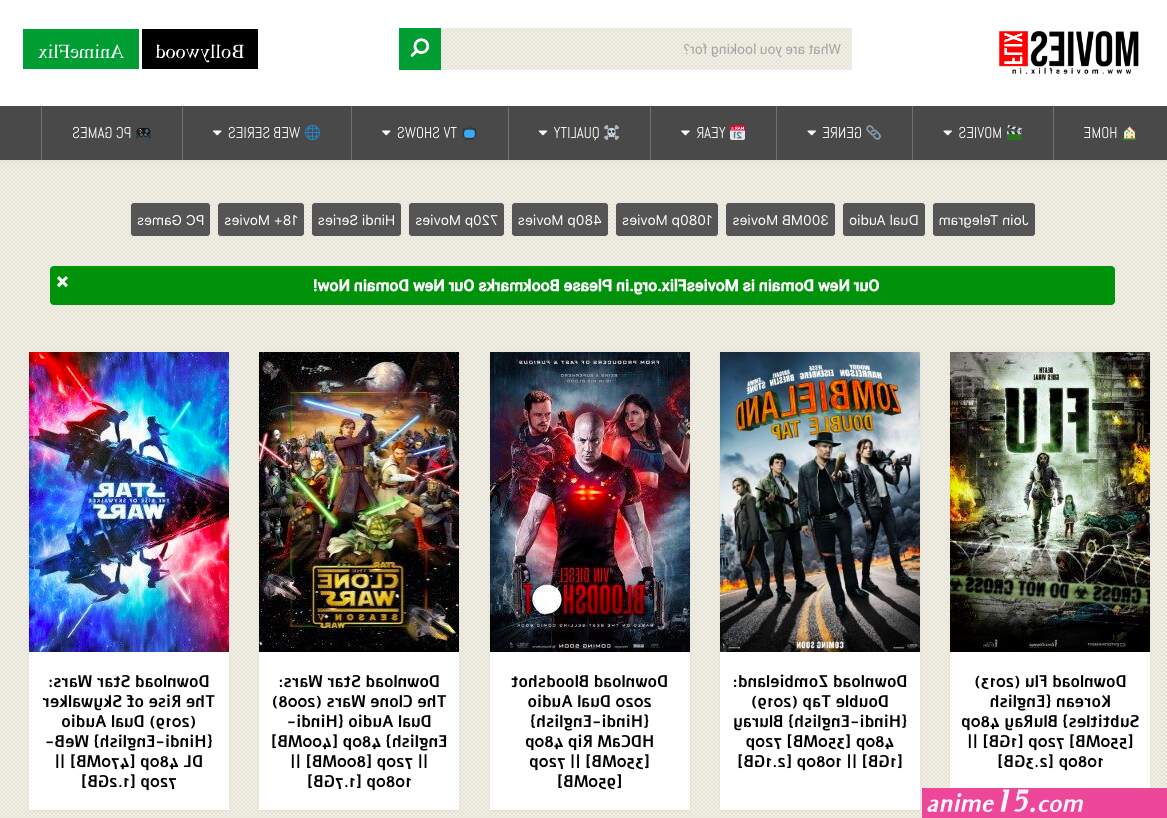Open the PC GAMES menu item
Screen dimensions: 1167x818
(112, 132)
